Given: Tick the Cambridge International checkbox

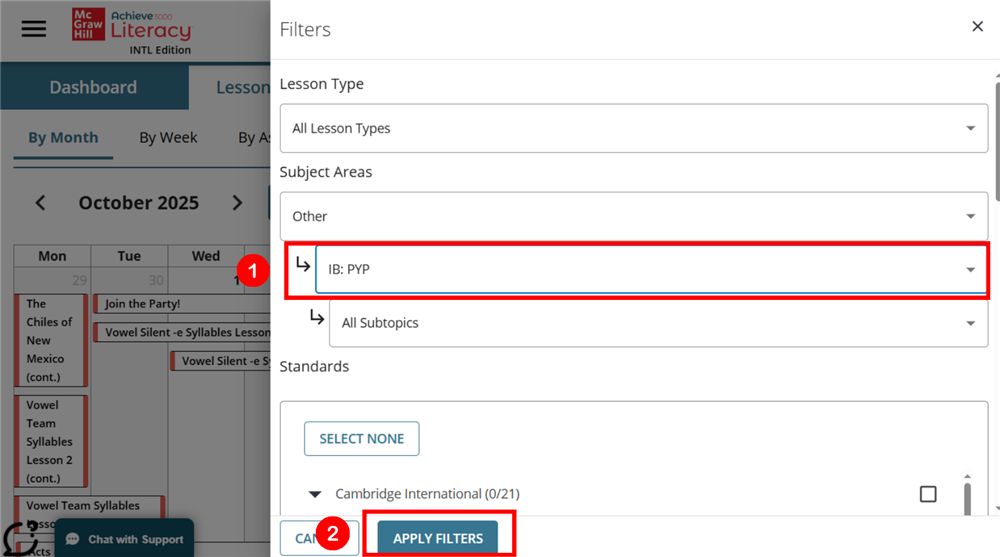Looking at the screenshot, I should coord(928,494).
